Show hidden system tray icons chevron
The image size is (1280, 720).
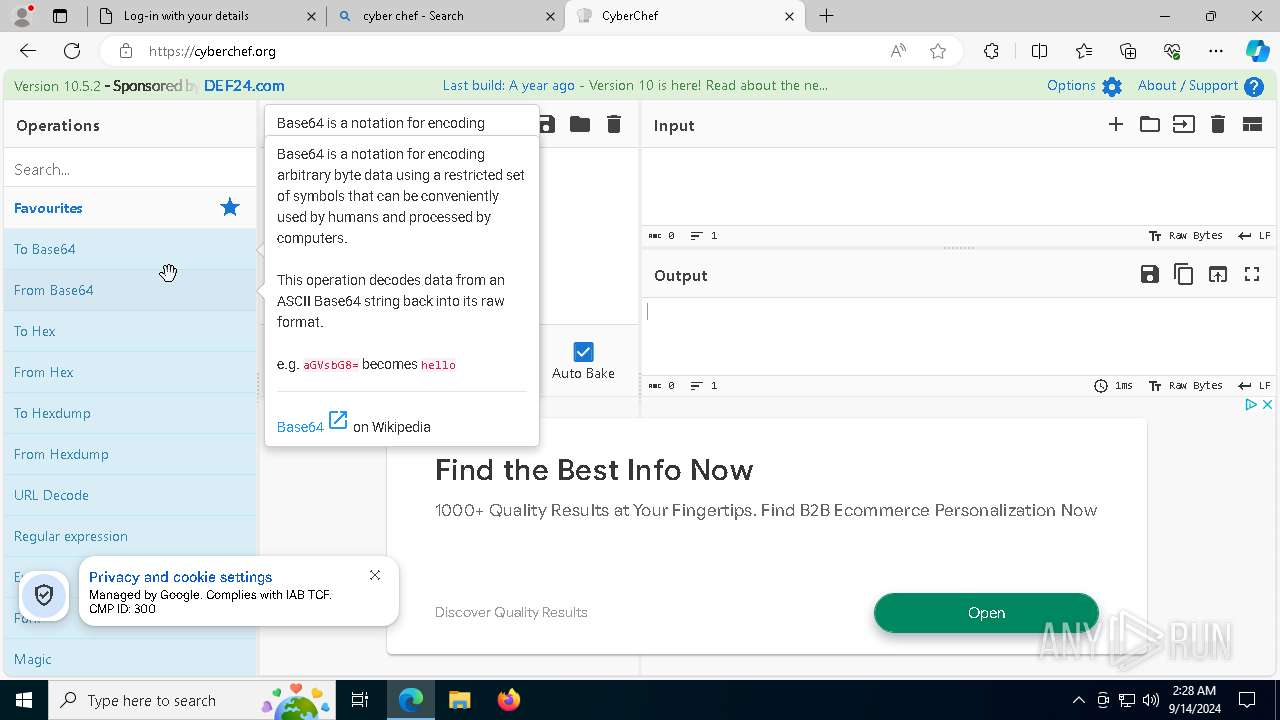tap(1078, 700)
